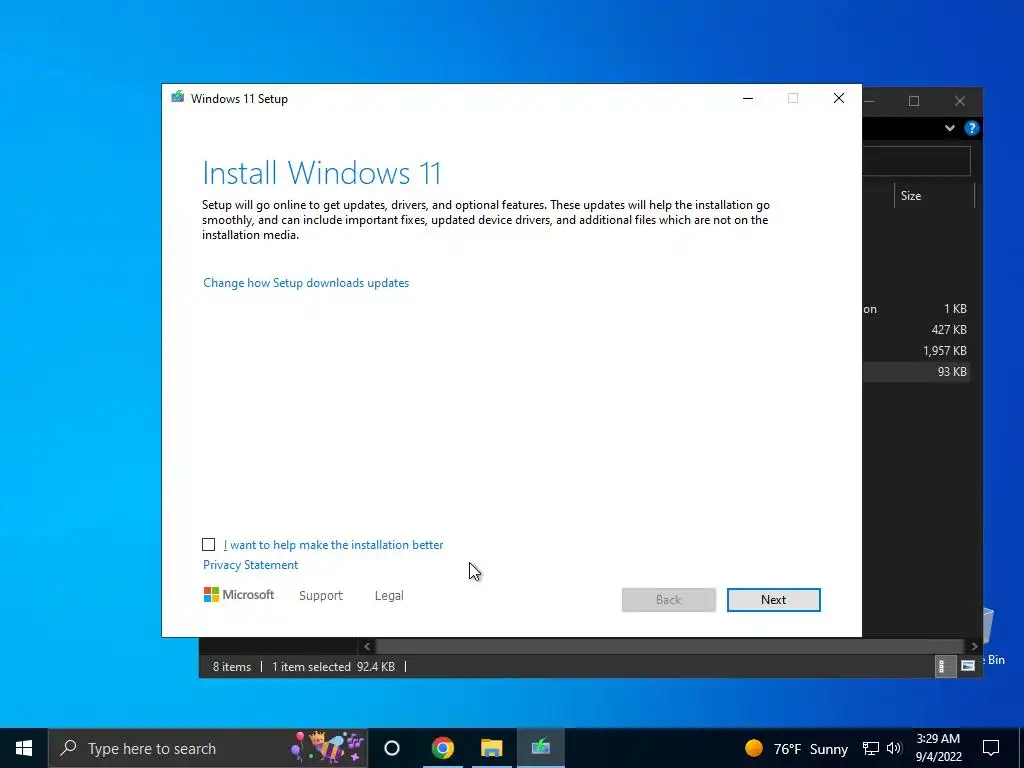Click Windows Setup taskbar icon
Image resolution: width=1024 pixels, height=768 pixels.
click(541, 748)
